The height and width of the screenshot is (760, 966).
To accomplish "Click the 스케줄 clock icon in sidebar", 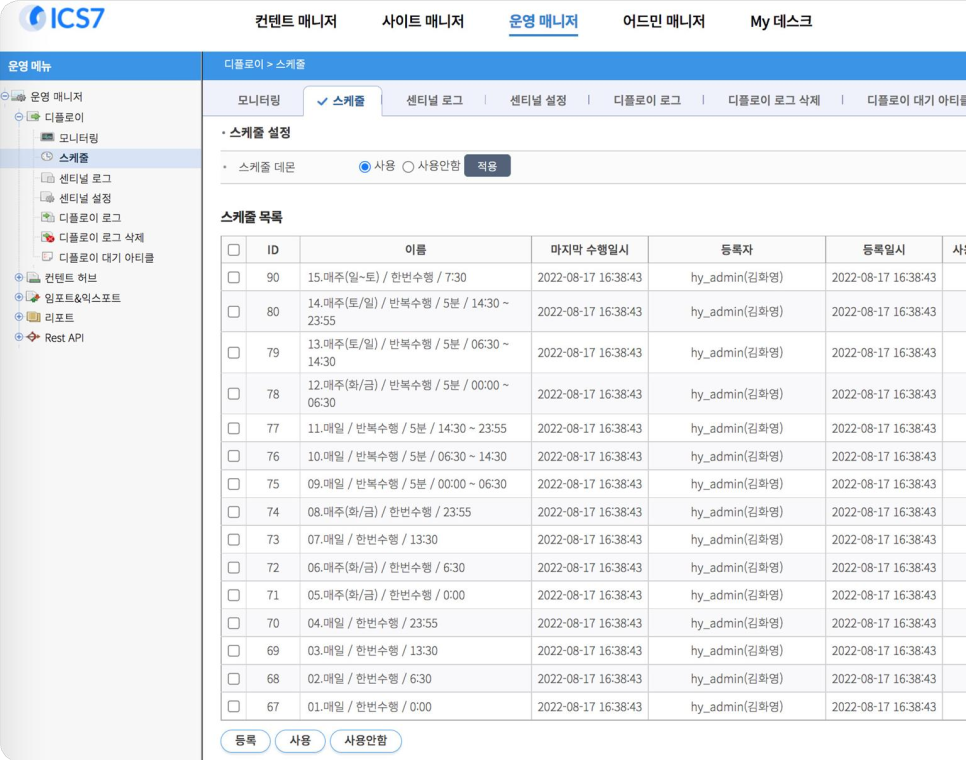I will point(47,157).
